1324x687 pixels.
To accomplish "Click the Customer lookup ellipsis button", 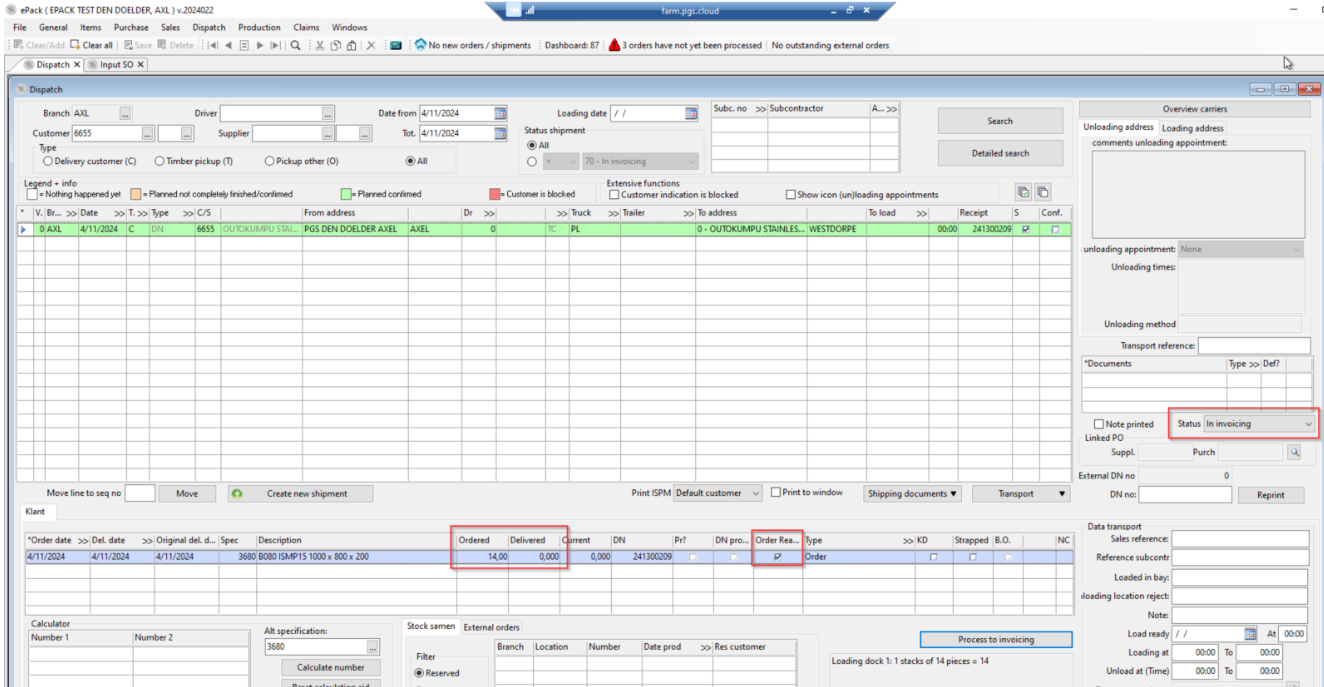I will coord(147,133).
